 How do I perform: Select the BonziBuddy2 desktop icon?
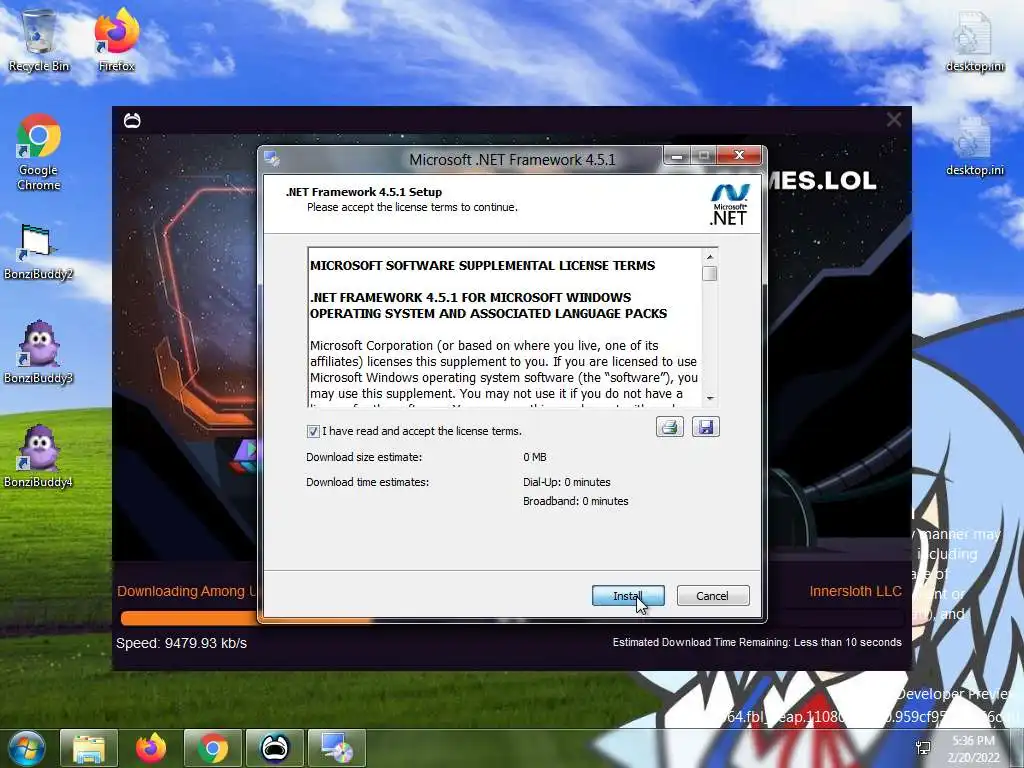coord(39,252)
